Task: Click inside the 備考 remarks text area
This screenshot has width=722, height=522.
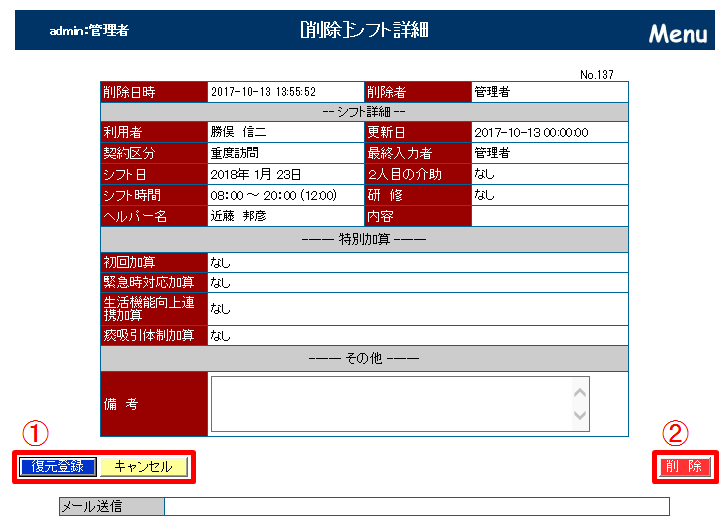Action: (x=390, y=404)
